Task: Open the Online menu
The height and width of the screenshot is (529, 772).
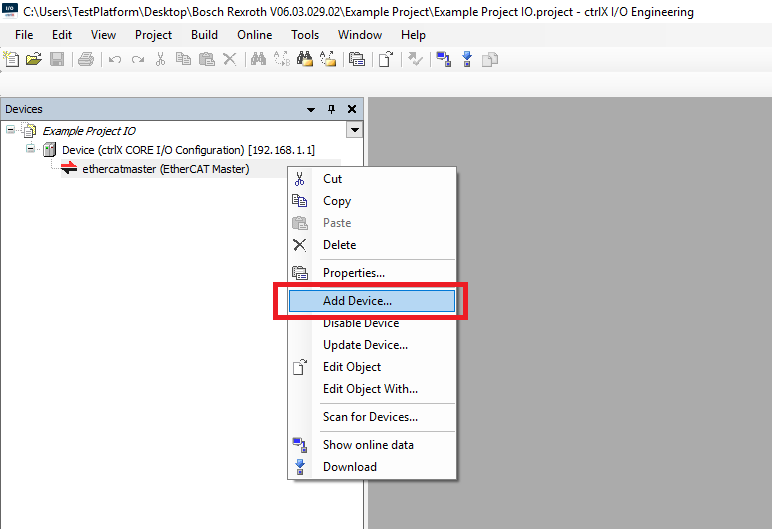Action: (x=254, y=35)
